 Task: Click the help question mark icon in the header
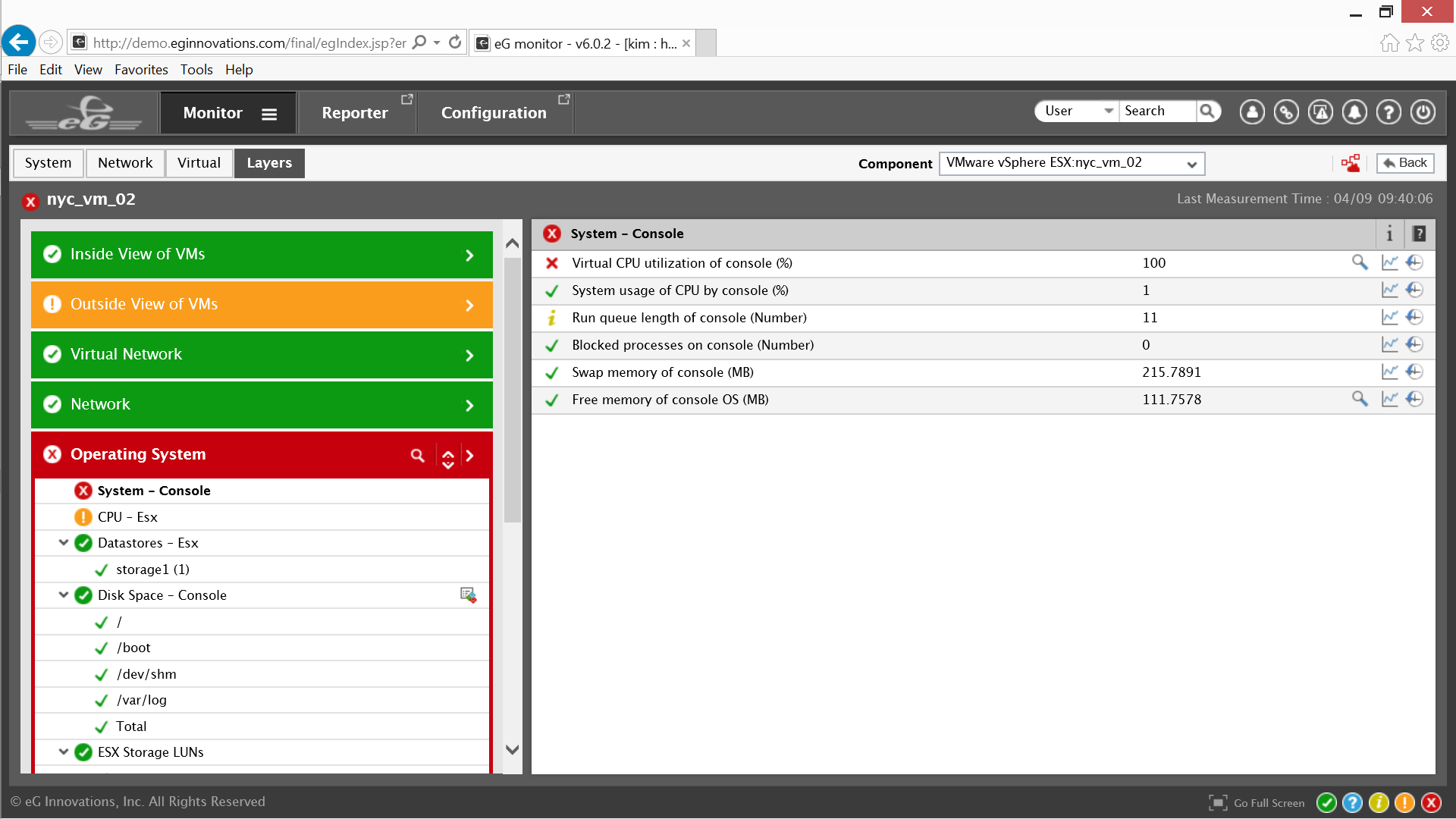[1389, 112]
